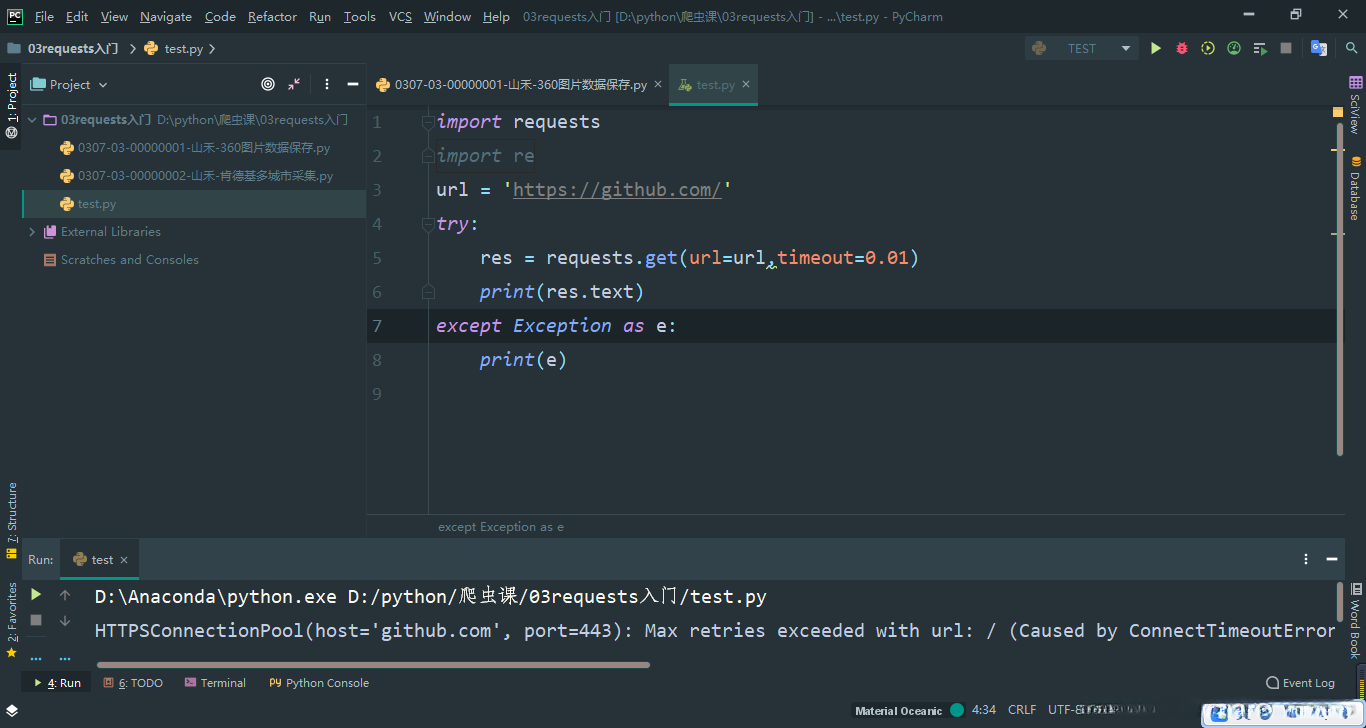Click the Run console horizontal scrollbar
Screen dimensions: 1366x728
coord(373,664)
